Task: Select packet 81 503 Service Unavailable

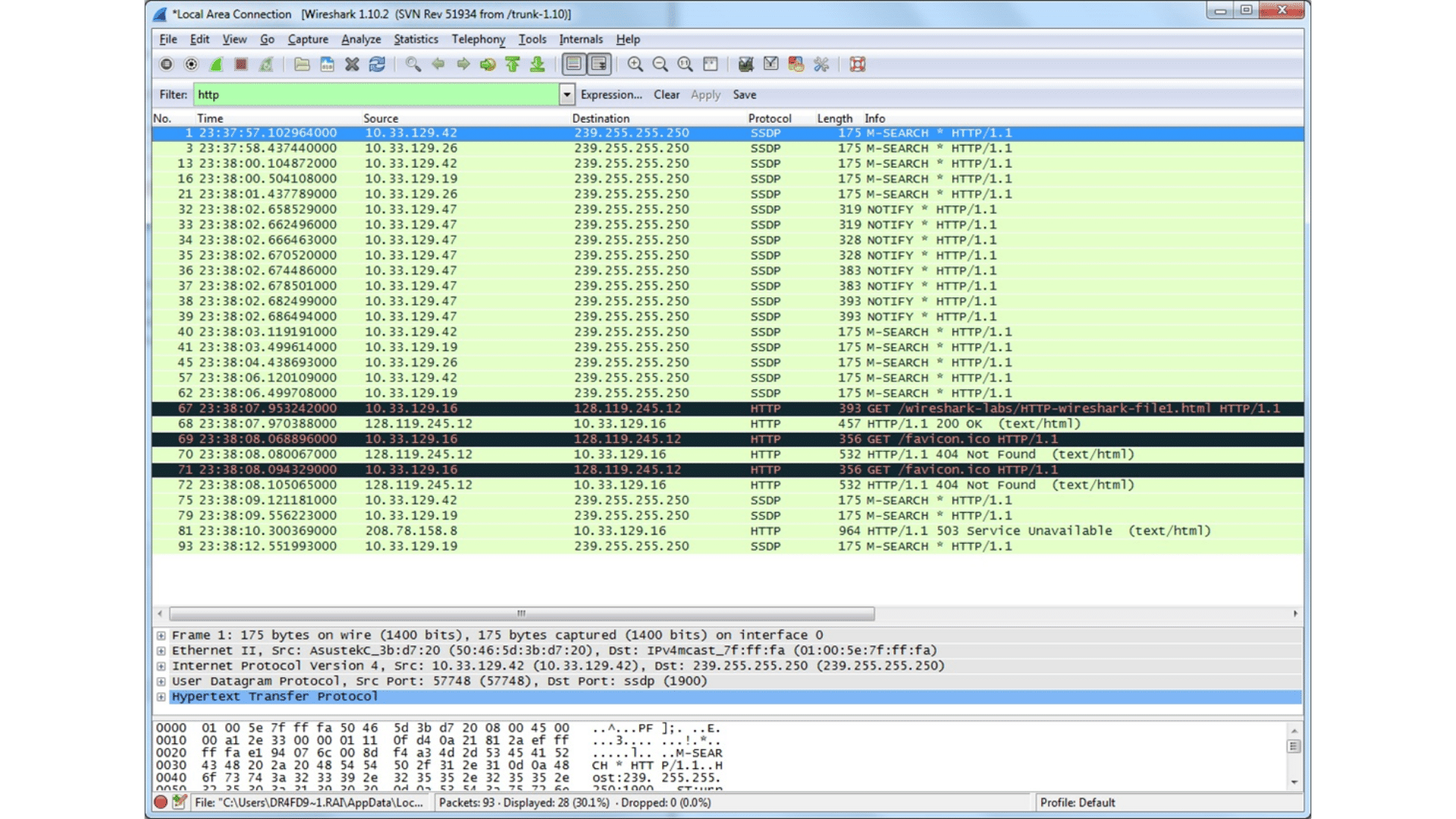Action: (x=728, y=531)
